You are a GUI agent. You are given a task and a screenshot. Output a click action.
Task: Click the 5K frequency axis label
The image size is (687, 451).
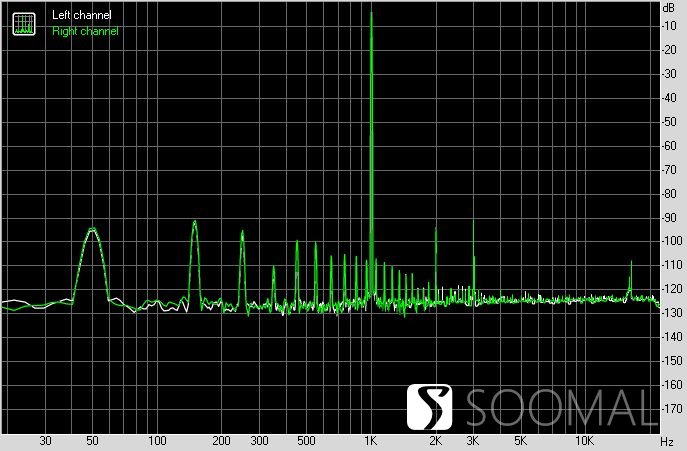[x=520, y=440]
